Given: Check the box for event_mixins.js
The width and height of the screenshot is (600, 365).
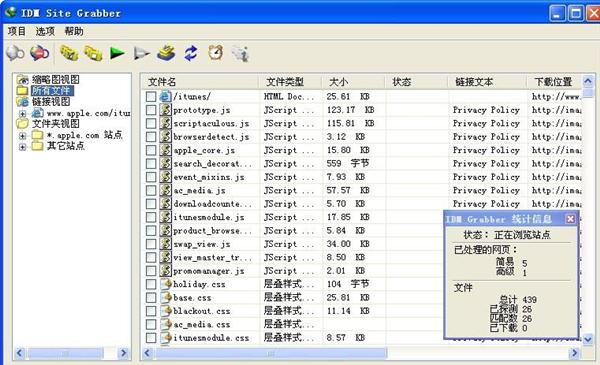Looking at the screenshot, I should 151,177.
